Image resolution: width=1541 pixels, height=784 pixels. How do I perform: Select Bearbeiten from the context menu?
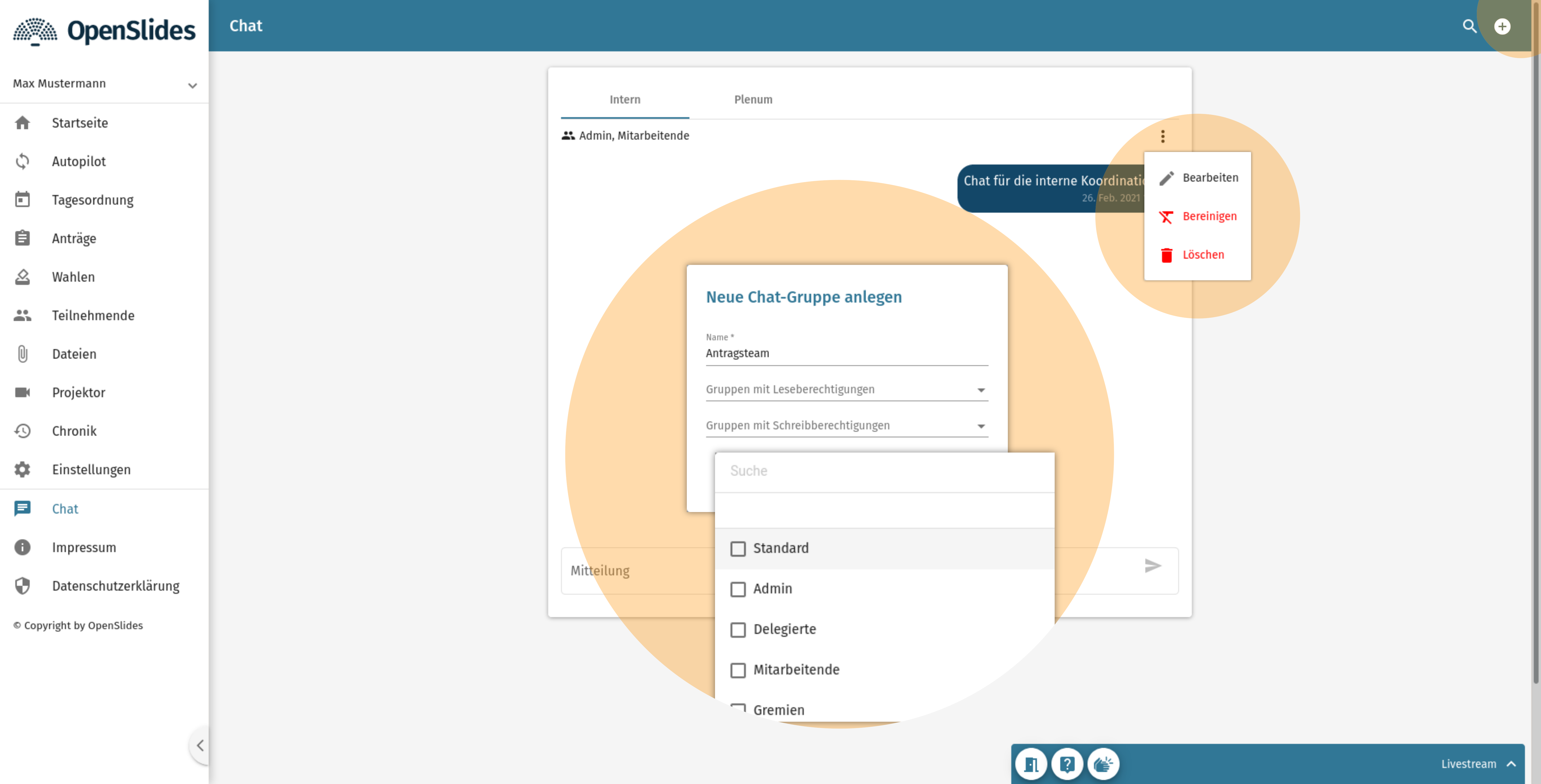(x=1197, y=178)
